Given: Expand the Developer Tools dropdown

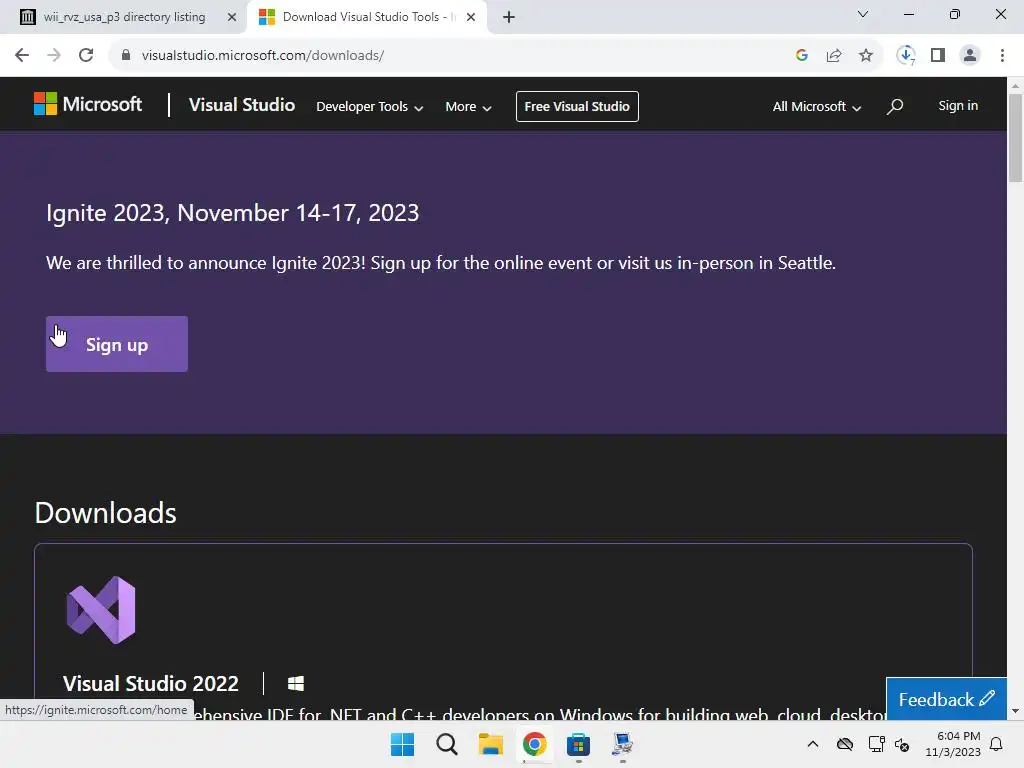Looking at the screenshot, I should [x=370, y=106].
